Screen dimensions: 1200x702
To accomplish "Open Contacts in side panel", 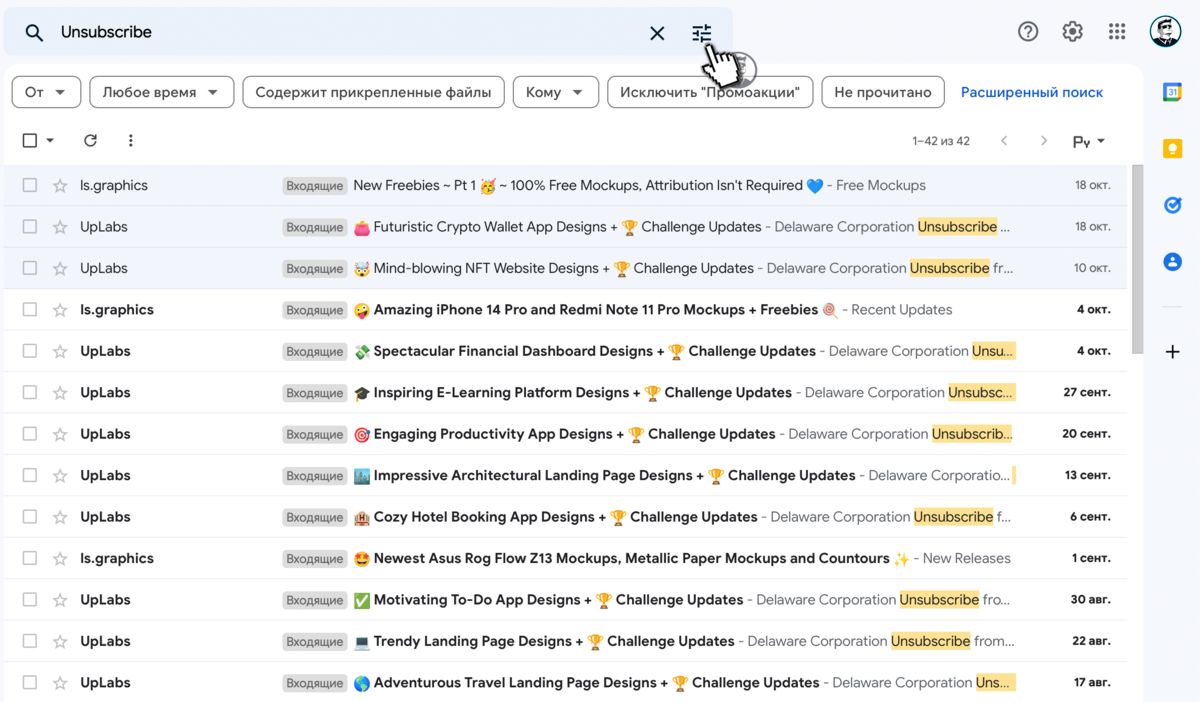I will (x=1173, y=262).
